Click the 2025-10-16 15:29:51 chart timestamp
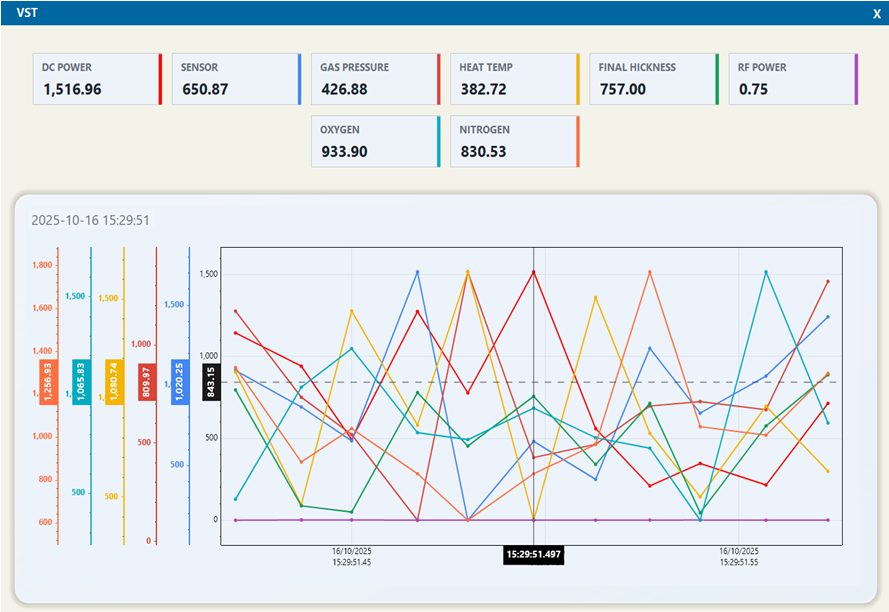The height and width of the screenshot is (612, 889). [90, 220]
